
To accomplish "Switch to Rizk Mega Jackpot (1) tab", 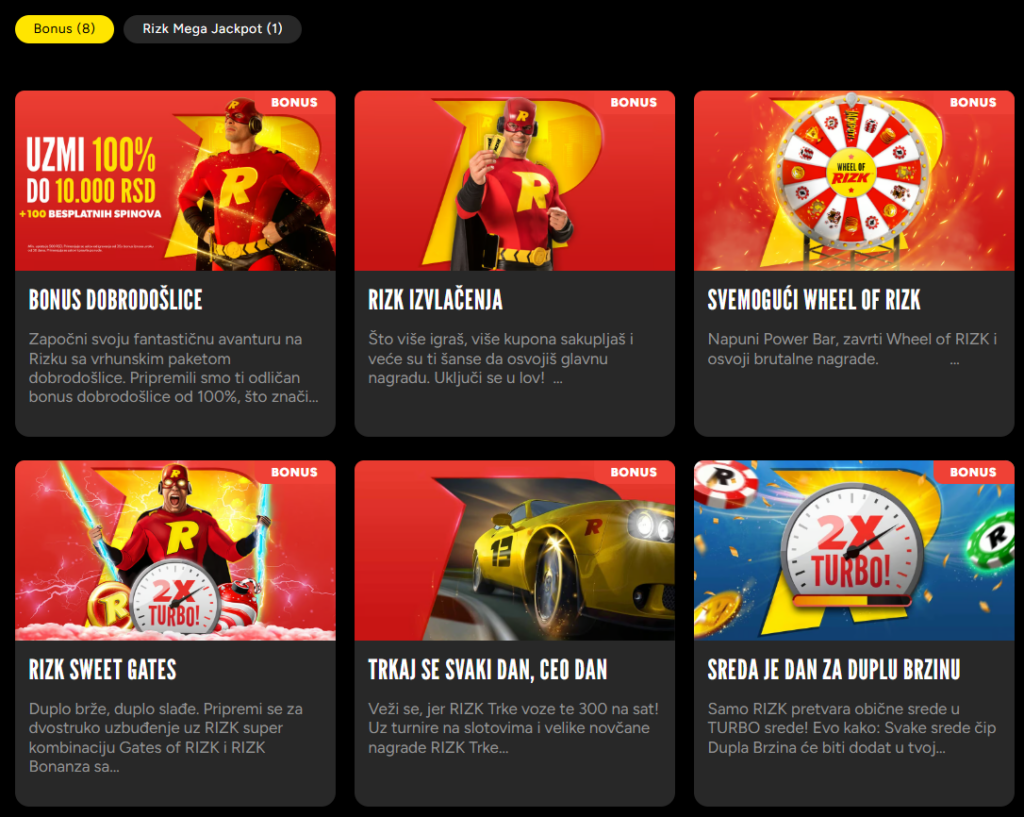I will tap(212, 29).
